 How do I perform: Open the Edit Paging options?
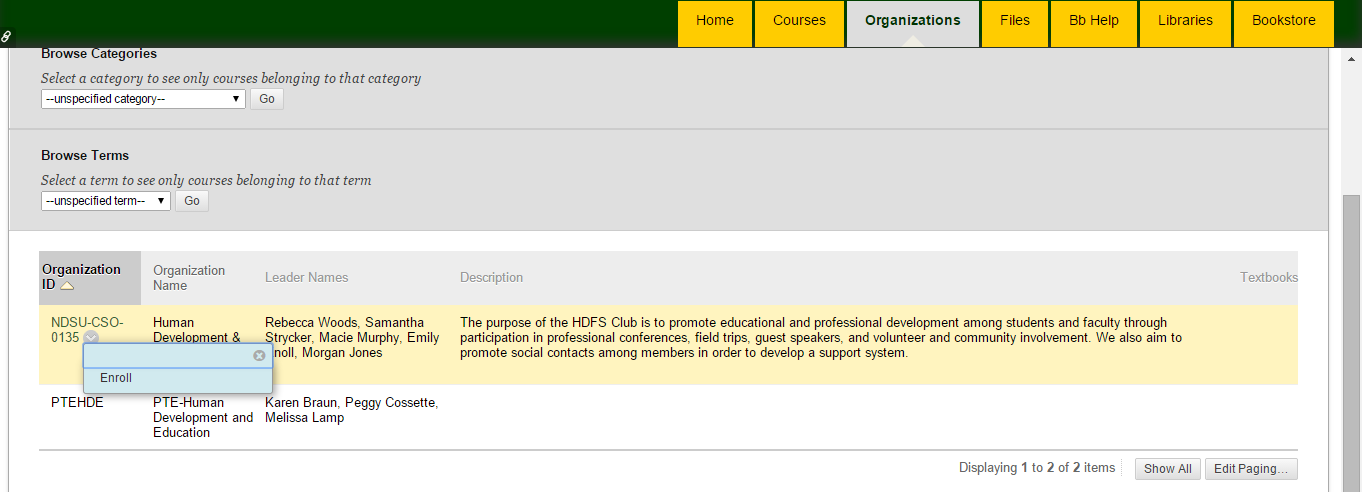pos(1251,468)
